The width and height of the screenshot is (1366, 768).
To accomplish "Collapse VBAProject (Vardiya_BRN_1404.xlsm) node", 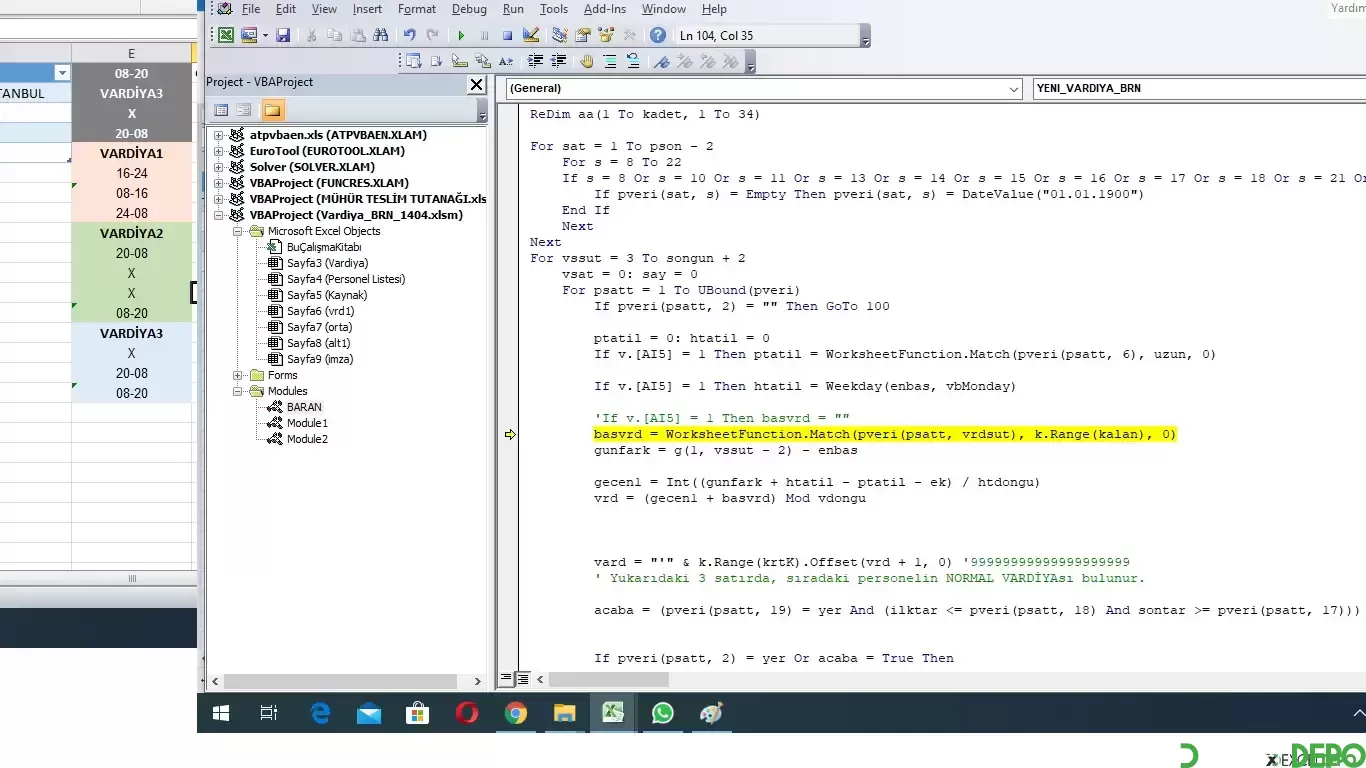I will click(218, 215).
